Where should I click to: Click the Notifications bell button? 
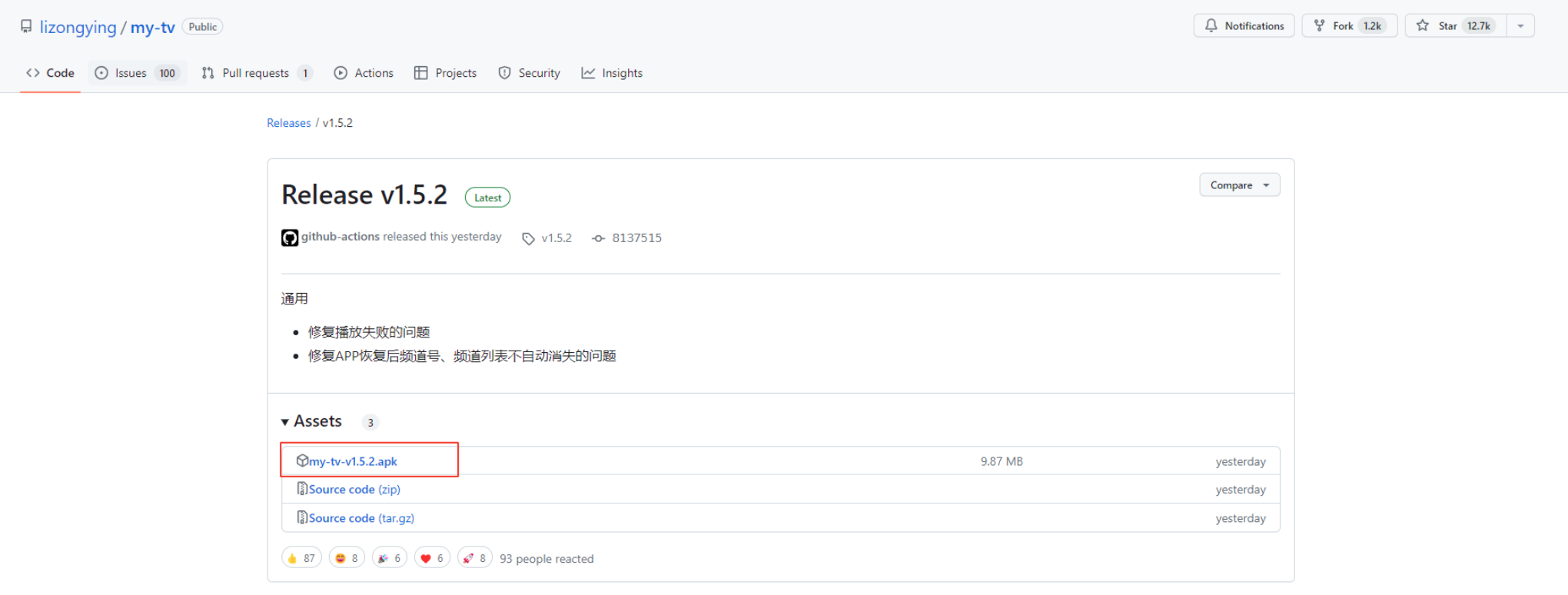[1244, 25]
